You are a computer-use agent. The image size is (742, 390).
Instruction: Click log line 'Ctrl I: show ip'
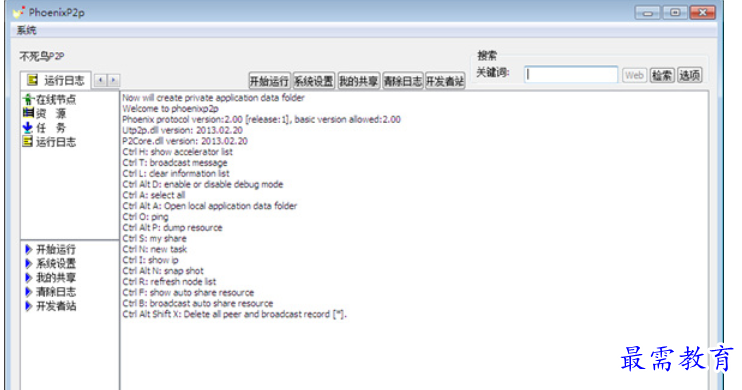pos(150,260)
